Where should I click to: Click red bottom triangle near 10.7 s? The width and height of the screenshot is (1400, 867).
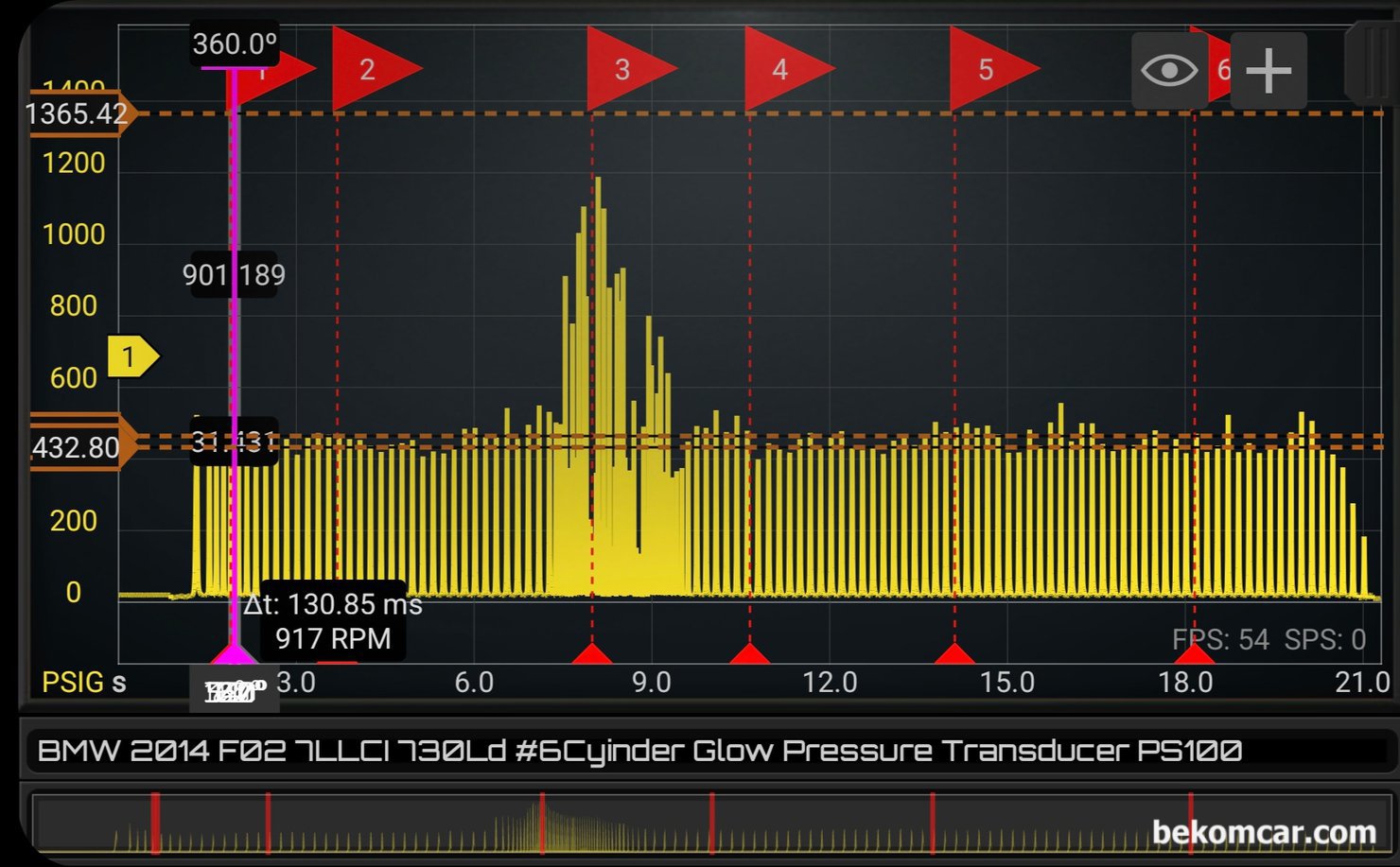pyautogui.click(x=749, y=653)
